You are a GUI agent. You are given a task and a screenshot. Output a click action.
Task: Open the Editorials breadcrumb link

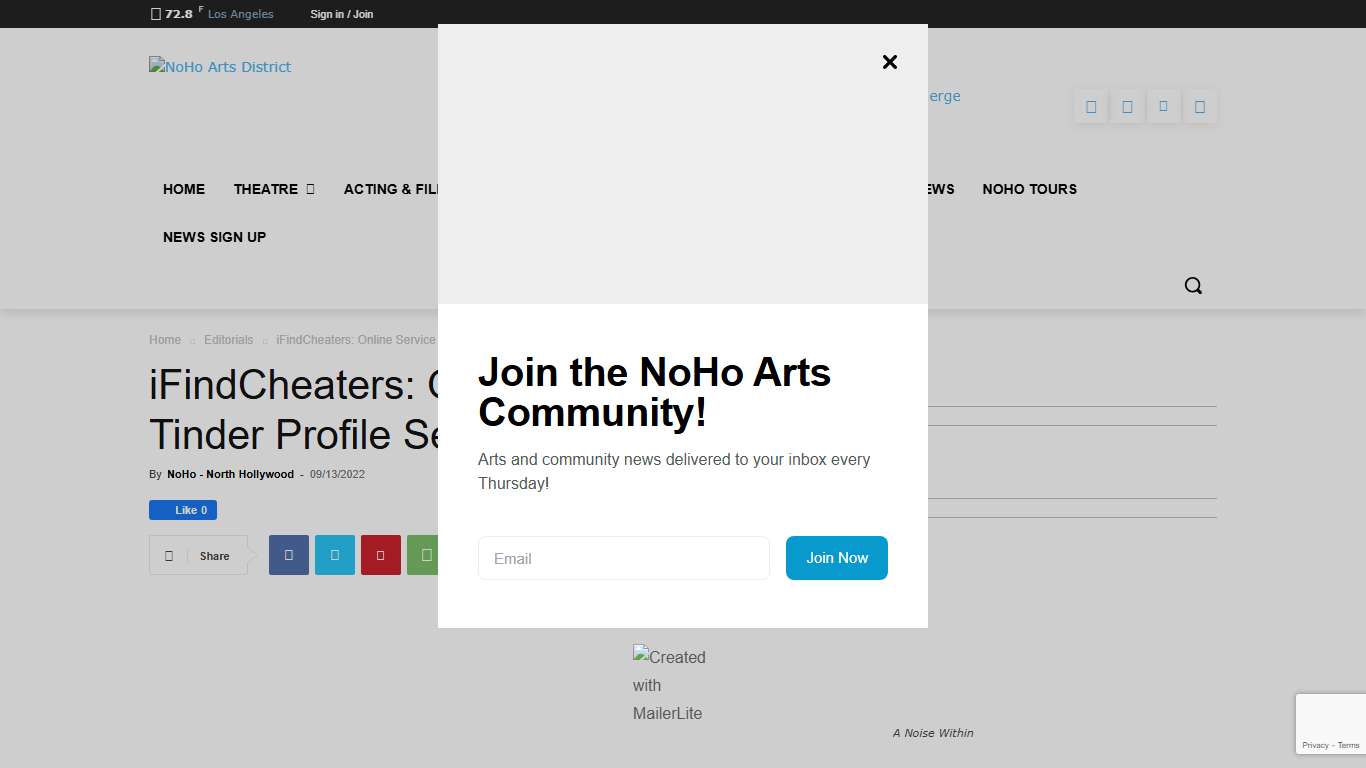[228, 340]
